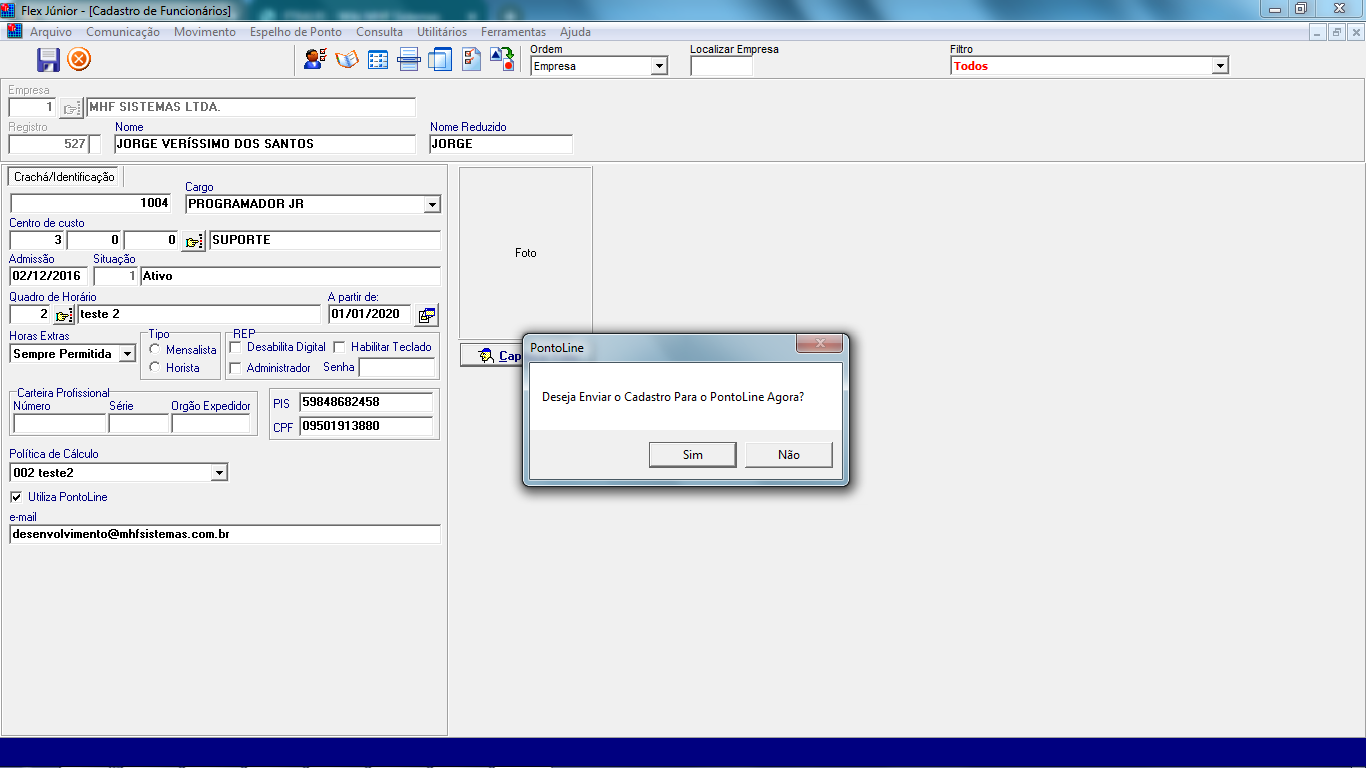Expand the Cargo dropdown
This screenshot has width=1366, height=768.
[432, 204]
